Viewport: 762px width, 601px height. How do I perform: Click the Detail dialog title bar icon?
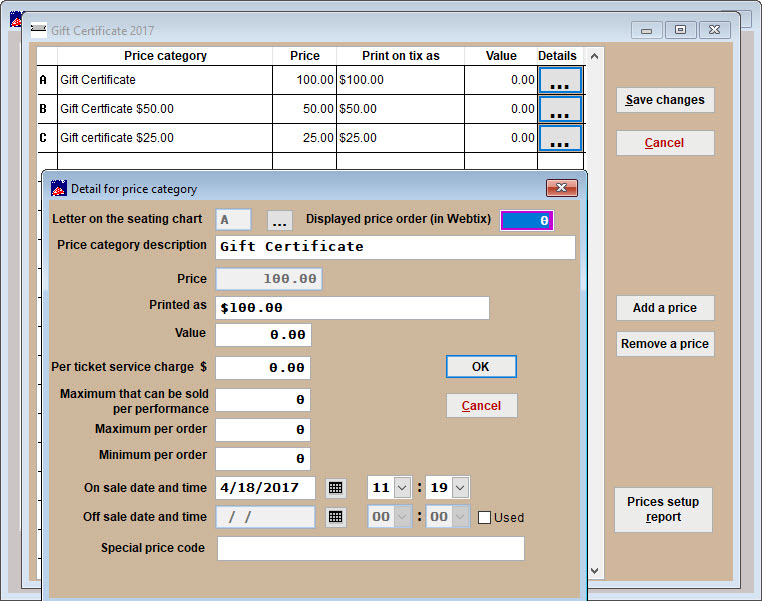tap(59, 189)
